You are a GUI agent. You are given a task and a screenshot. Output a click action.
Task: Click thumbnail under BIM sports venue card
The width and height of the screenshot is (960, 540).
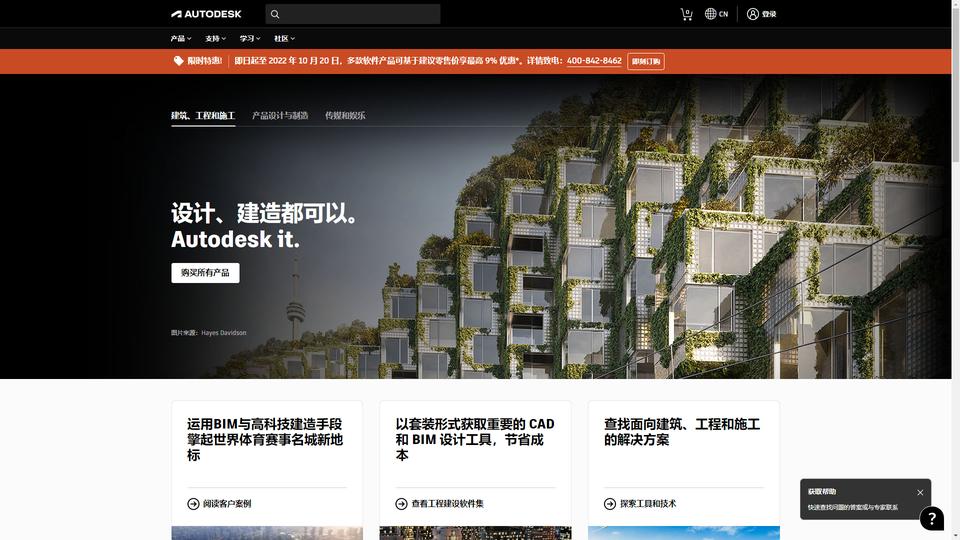pyautogui.click(x=267, y=533)
